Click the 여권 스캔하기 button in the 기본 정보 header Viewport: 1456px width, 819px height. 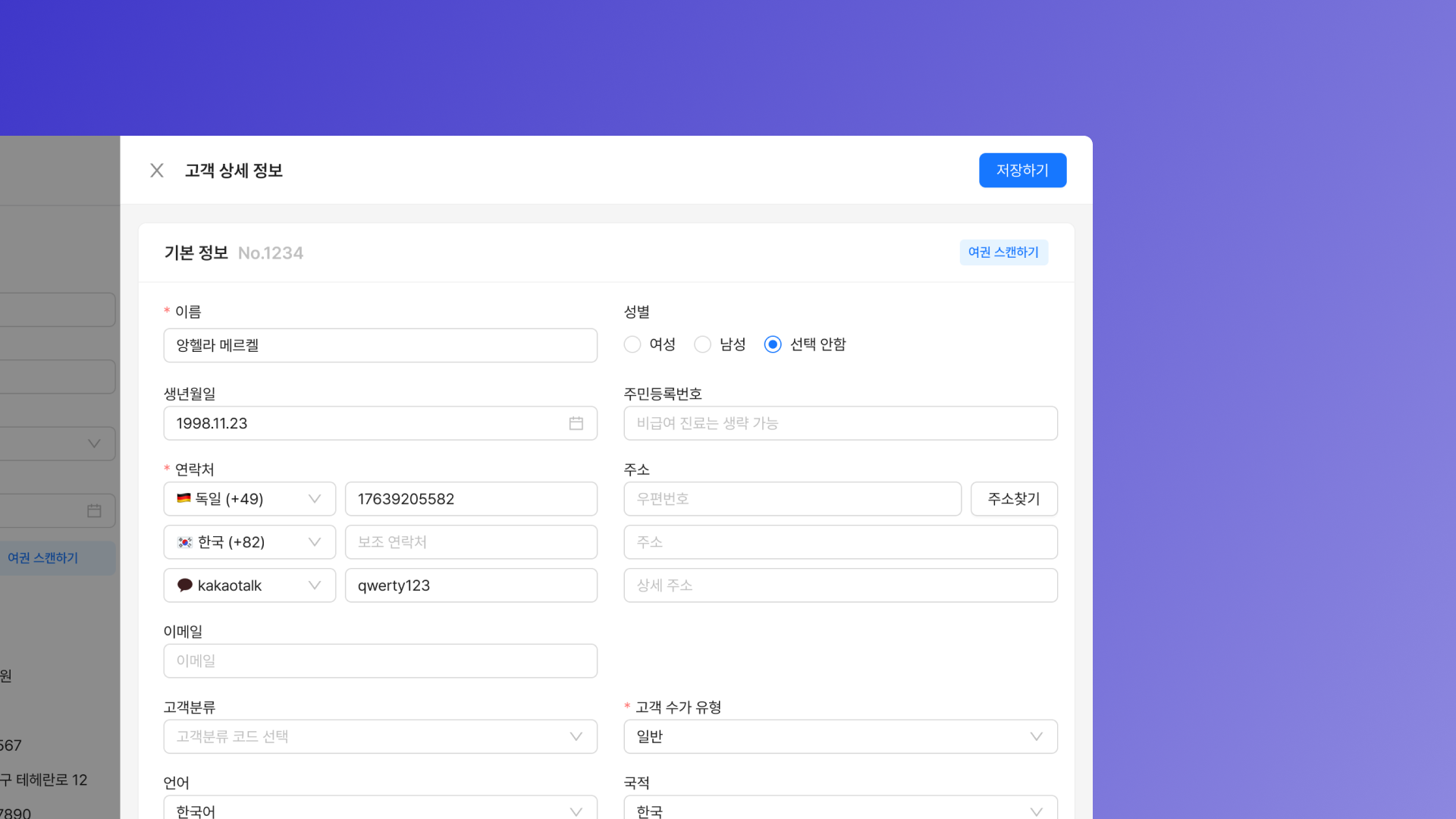click(x=1003, y=253)
